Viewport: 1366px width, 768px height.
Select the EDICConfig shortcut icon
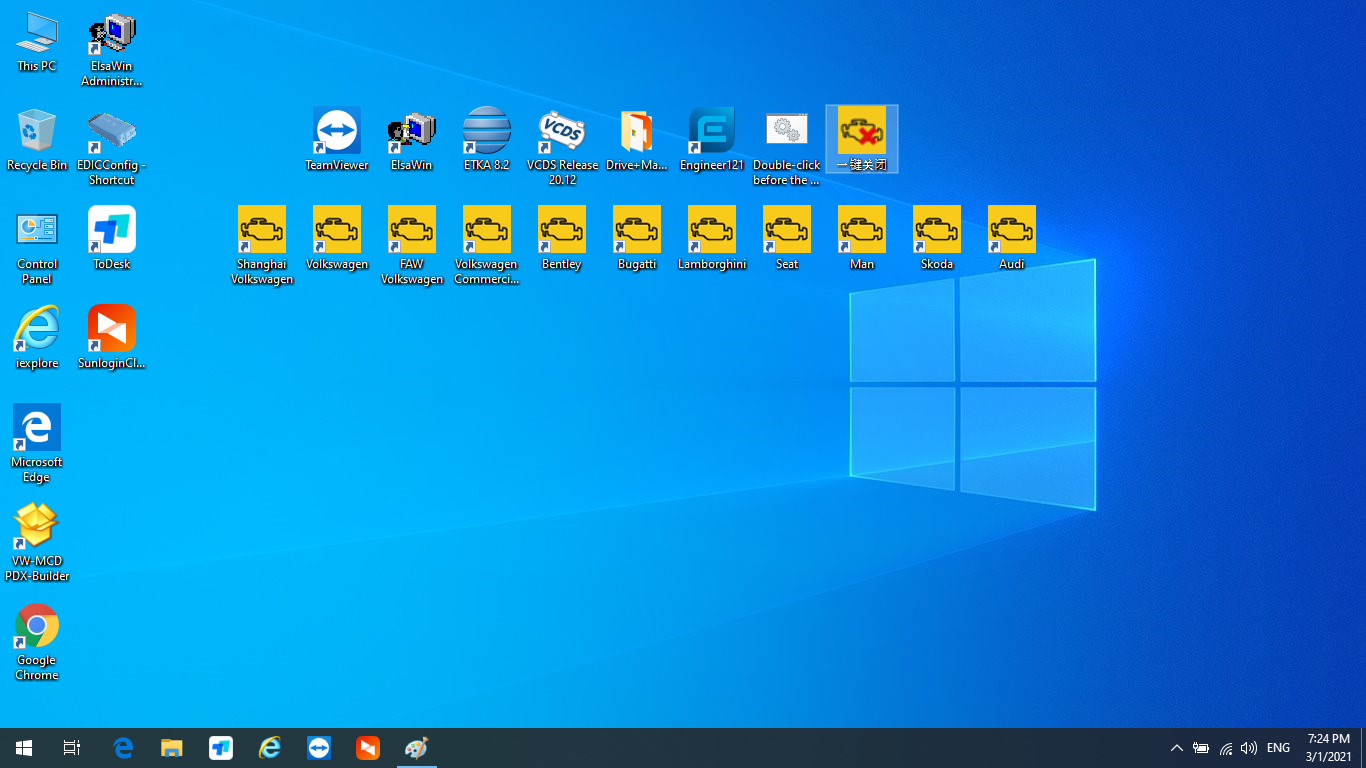111,132
